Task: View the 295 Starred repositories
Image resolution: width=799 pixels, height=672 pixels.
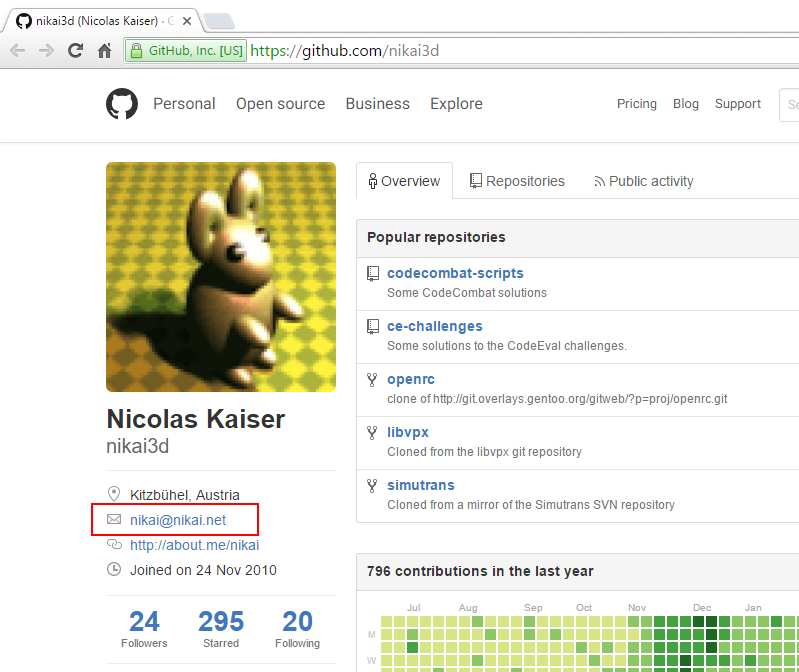Action: 221,629
